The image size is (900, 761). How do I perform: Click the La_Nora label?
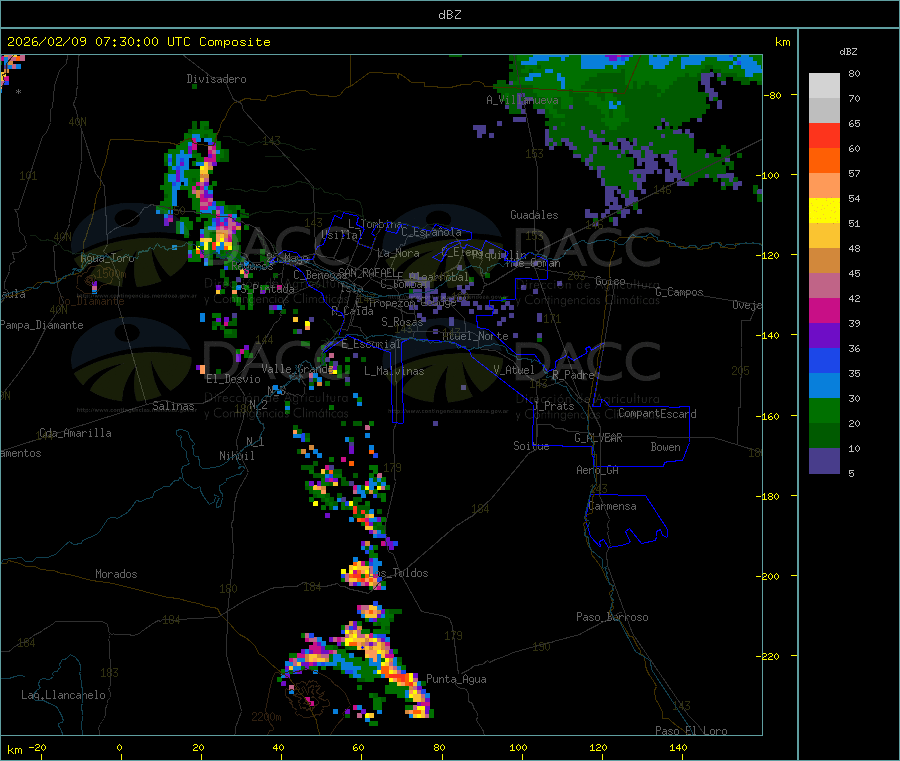(398, 253)
